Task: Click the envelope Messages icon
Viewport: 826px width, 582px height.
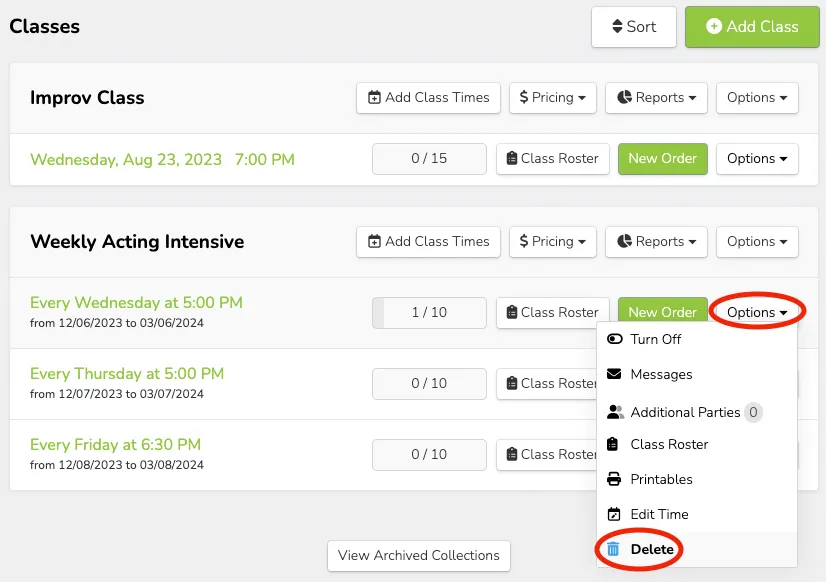Action: 614,374
